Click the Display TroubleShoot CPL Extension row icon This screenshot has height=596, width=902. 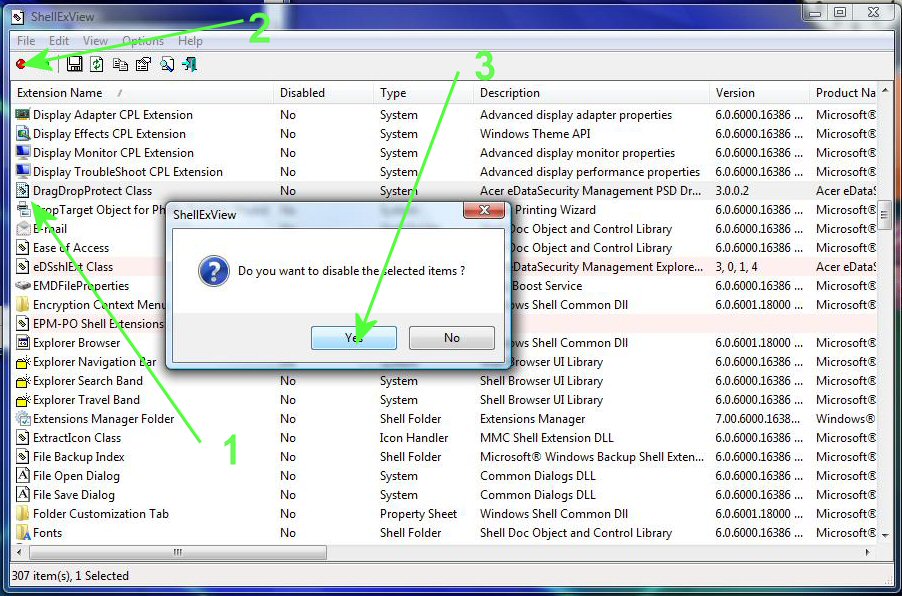[x=22, y=171]
